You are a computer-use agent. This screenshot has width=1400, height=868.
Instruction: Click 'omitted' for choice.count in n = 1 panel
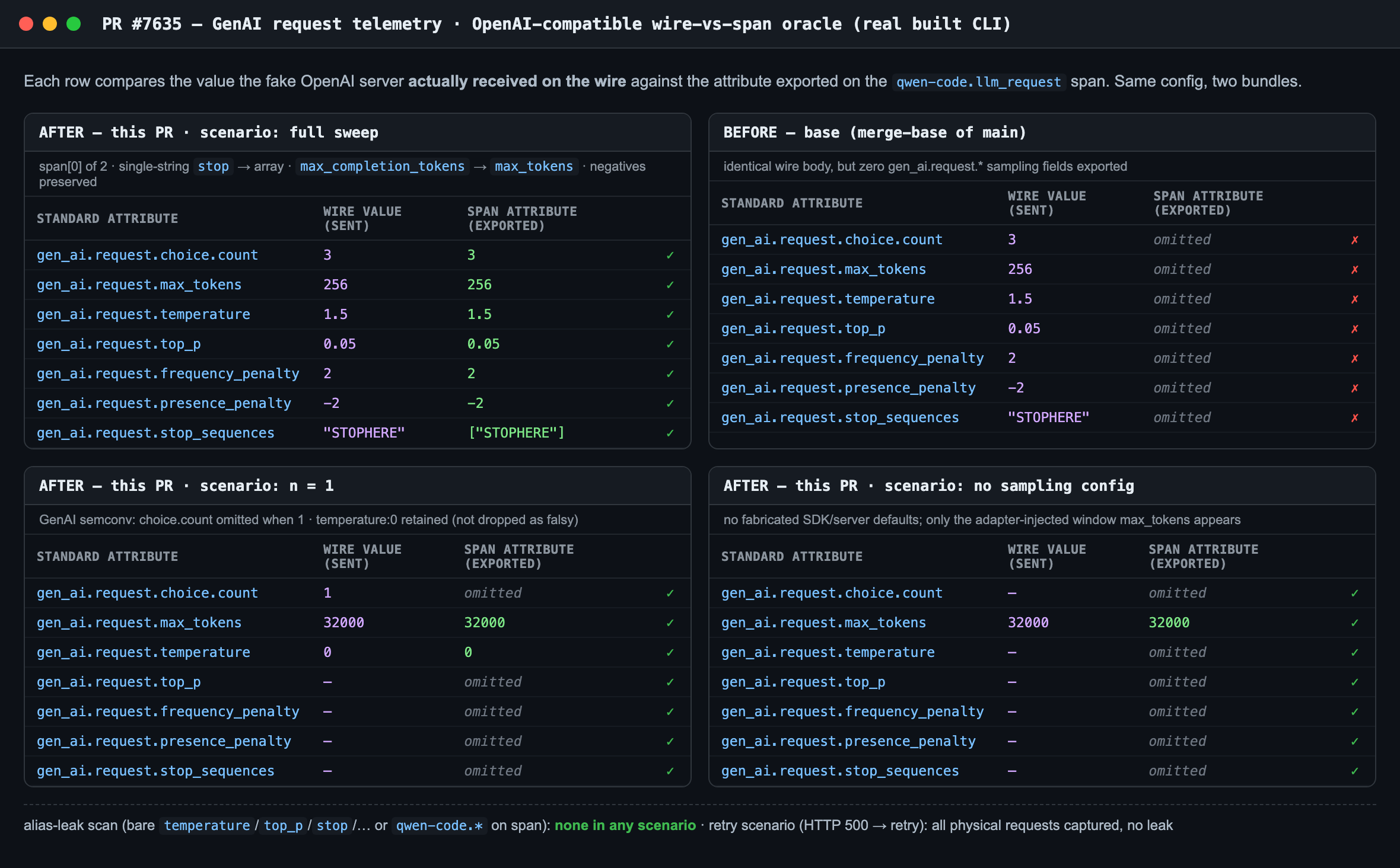click(x=493, y=593)
